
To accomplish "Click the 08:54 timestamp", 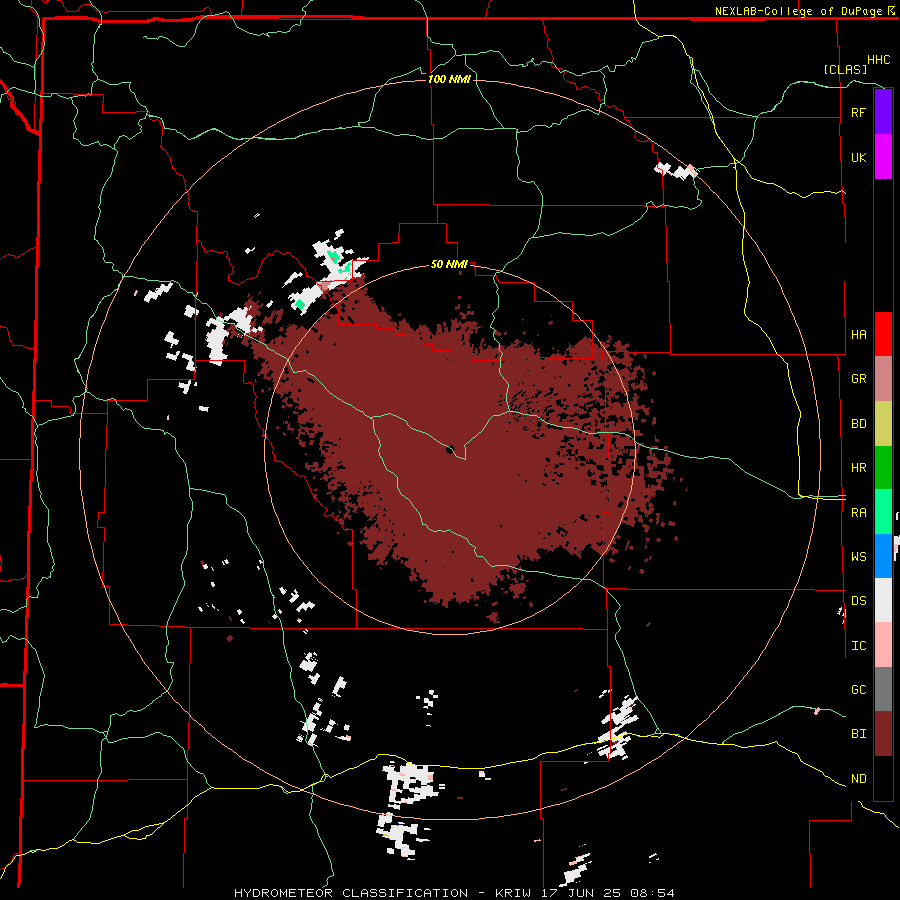I will pos(652,893).
